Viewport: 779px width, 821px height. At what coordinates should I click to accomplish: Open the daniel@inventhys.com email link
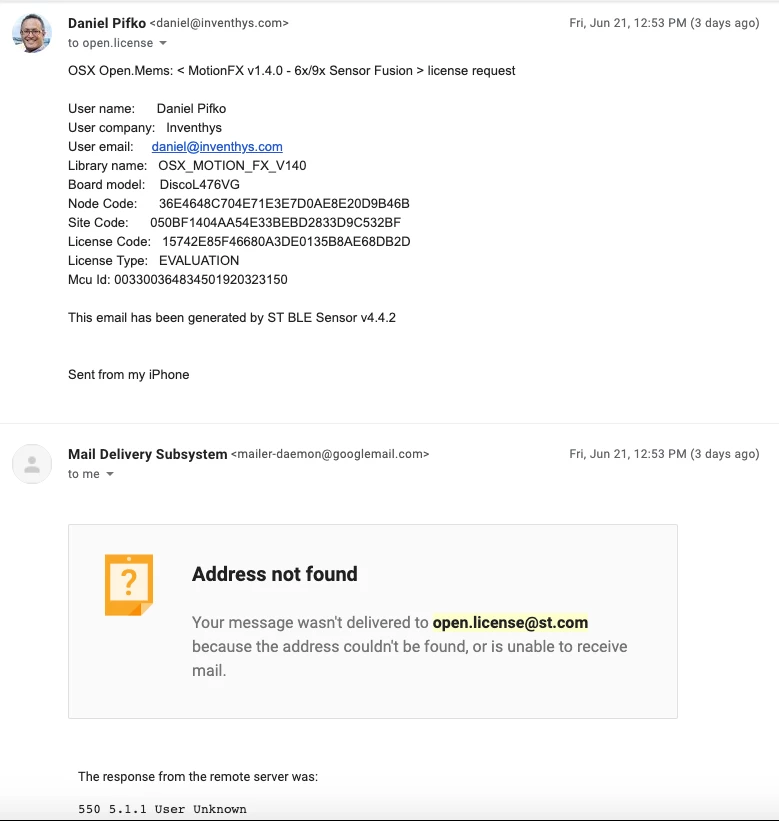217,147
